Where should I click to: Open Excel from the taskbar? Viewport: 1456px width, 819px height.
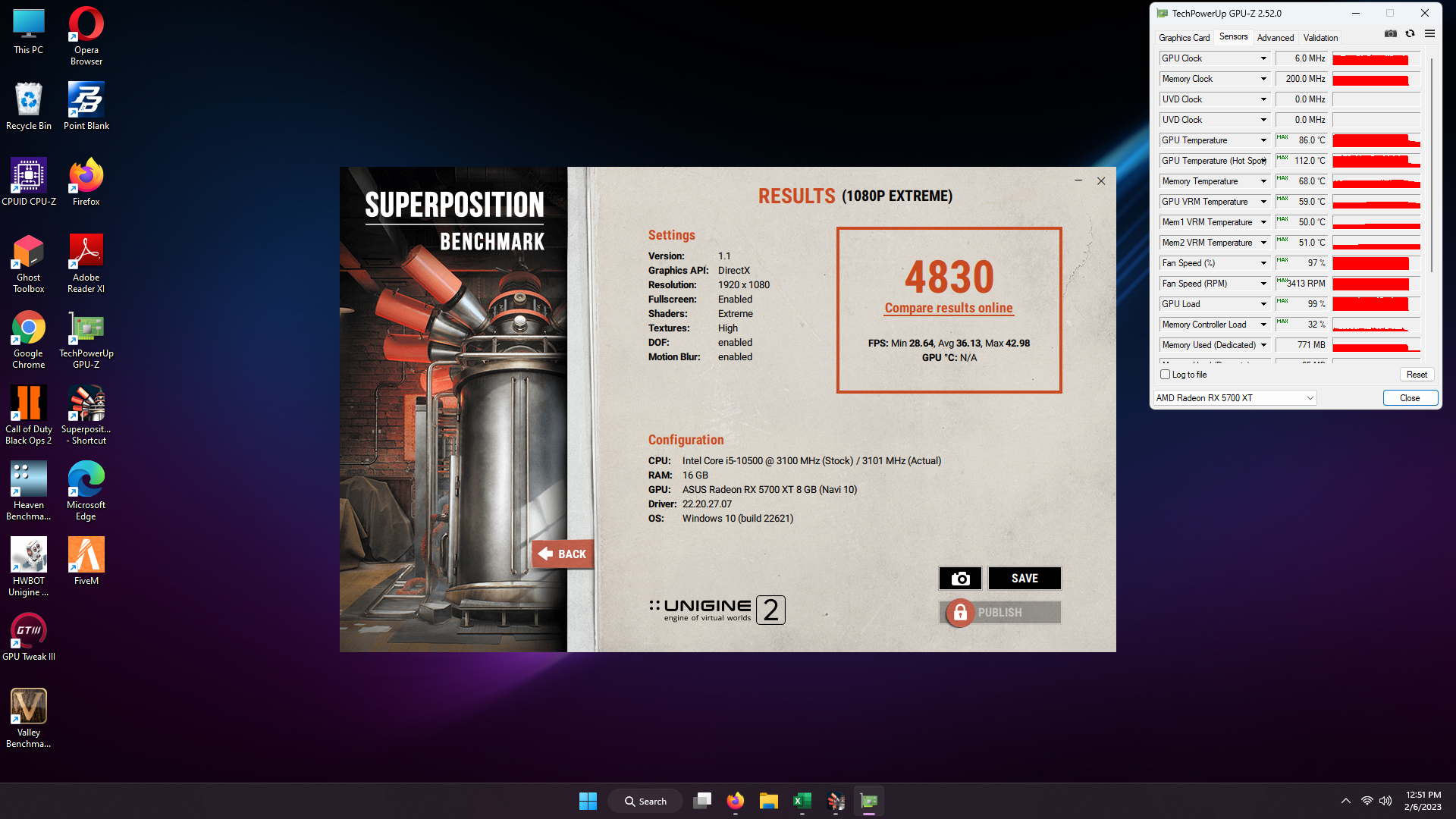pos(802,801)
